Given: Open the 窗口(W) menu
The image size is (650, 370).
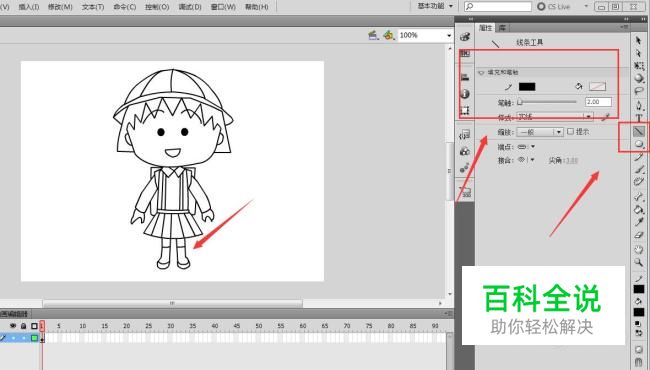Looking at the screenshot, I should point(223,7).
